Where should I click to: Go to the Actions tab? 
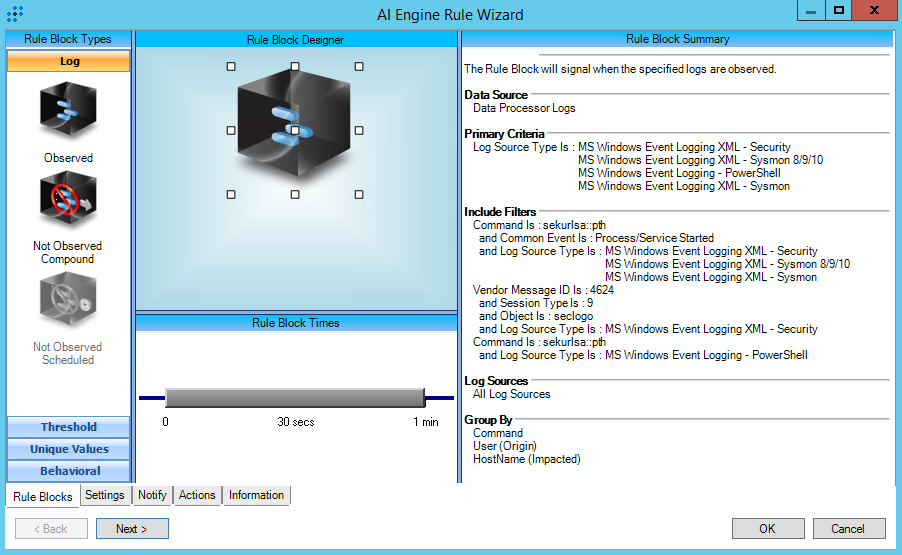pos(197,495)
